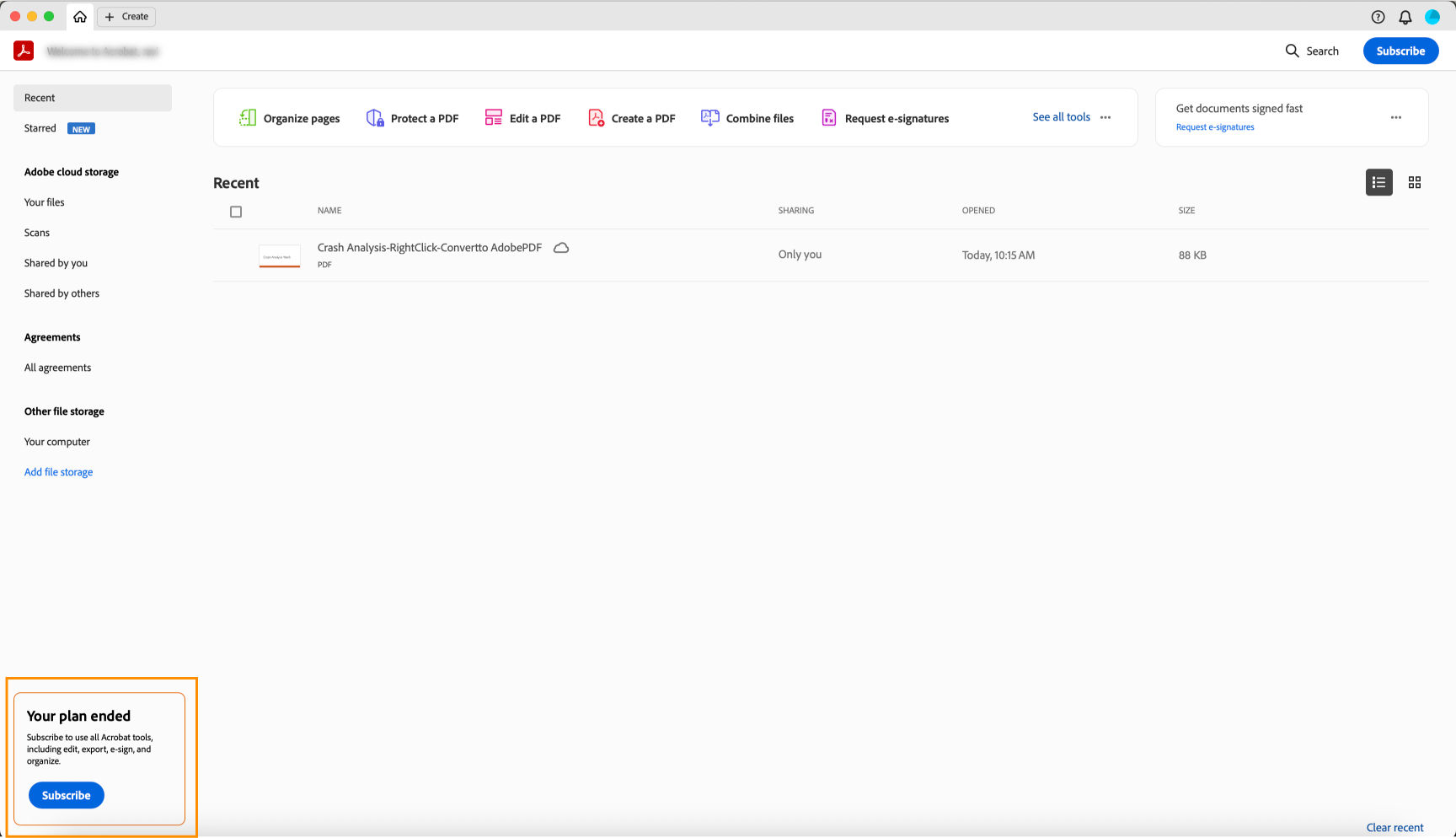Image resolution: width=1456 pixels, height=838 pixels.
Task: Select the checkbox to choose all recent files
Action: pos(236,212)
